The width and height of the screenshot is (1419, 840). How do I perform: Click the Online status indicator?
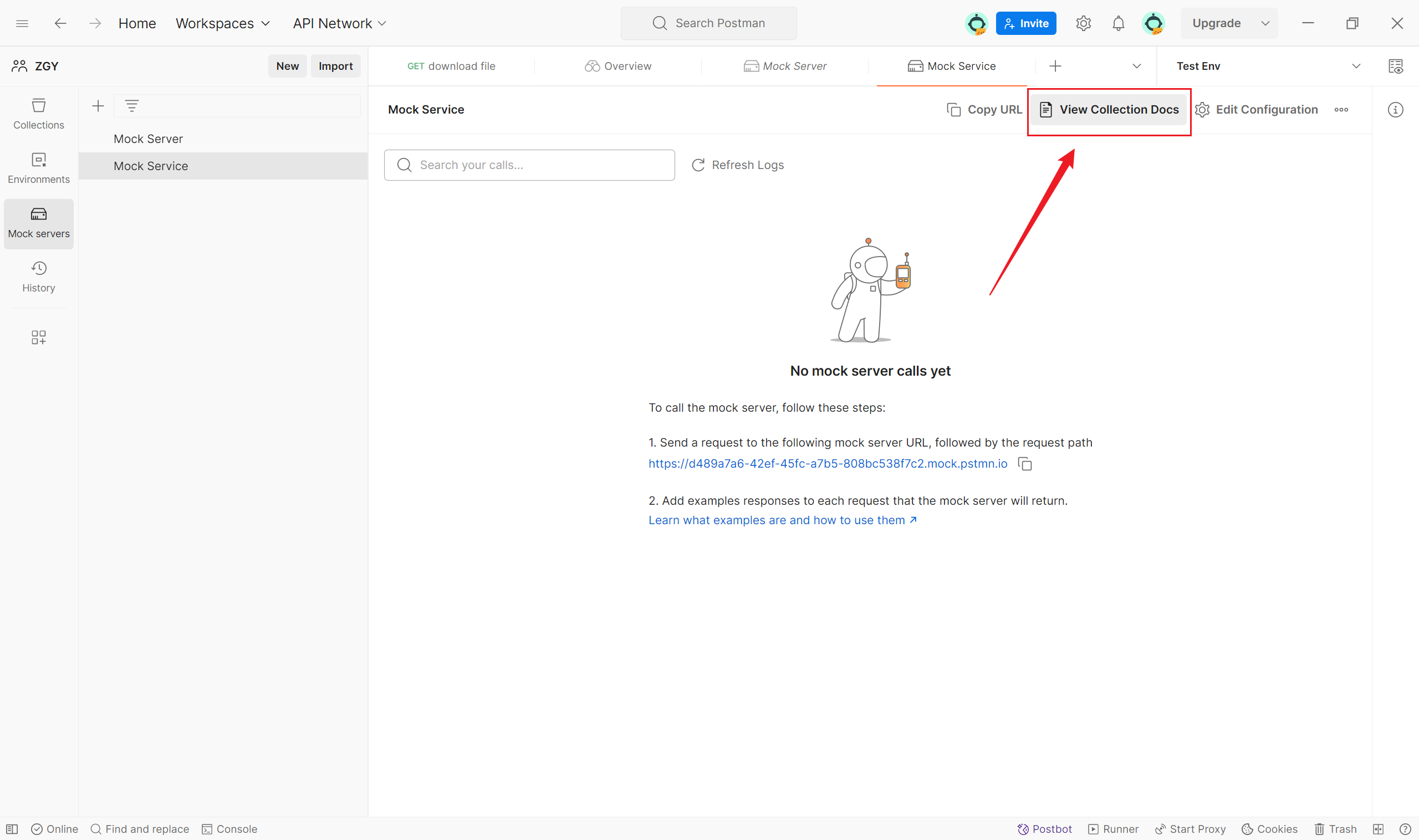(x=55, y=829)
